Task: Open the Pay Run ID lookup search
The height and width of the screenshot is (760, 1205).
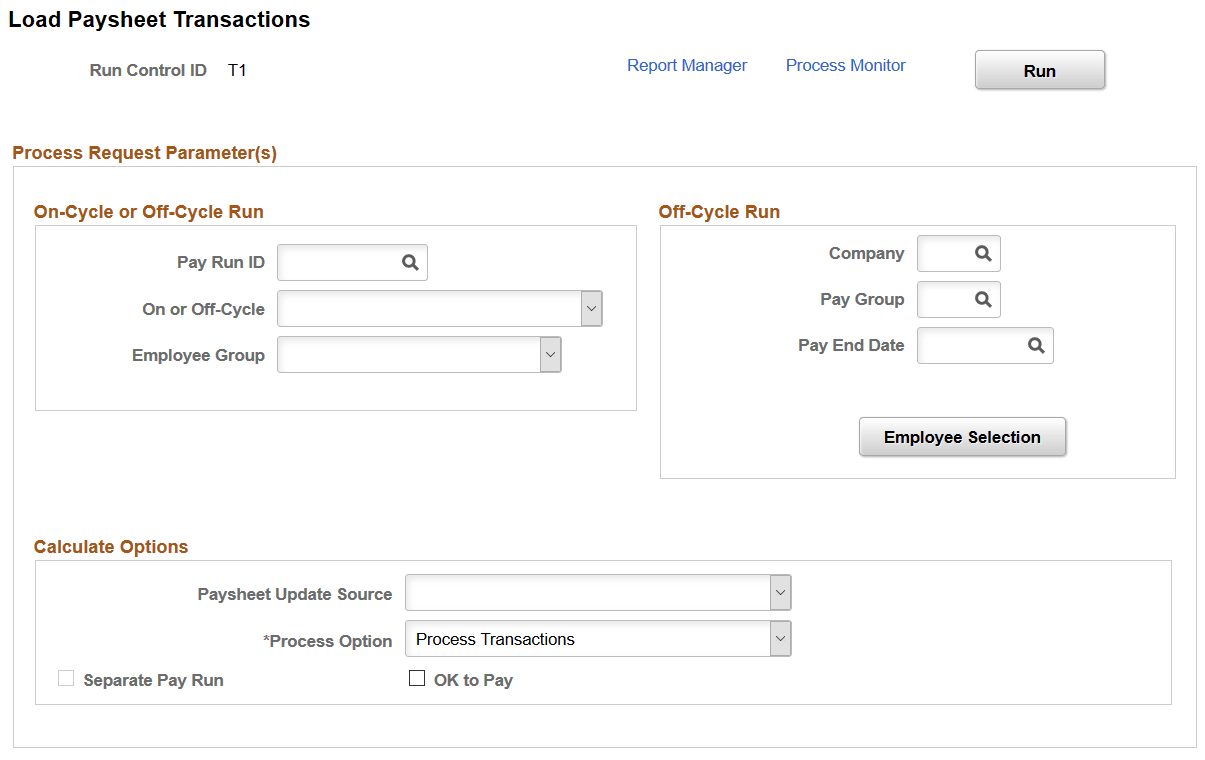Action: (410, 262)
